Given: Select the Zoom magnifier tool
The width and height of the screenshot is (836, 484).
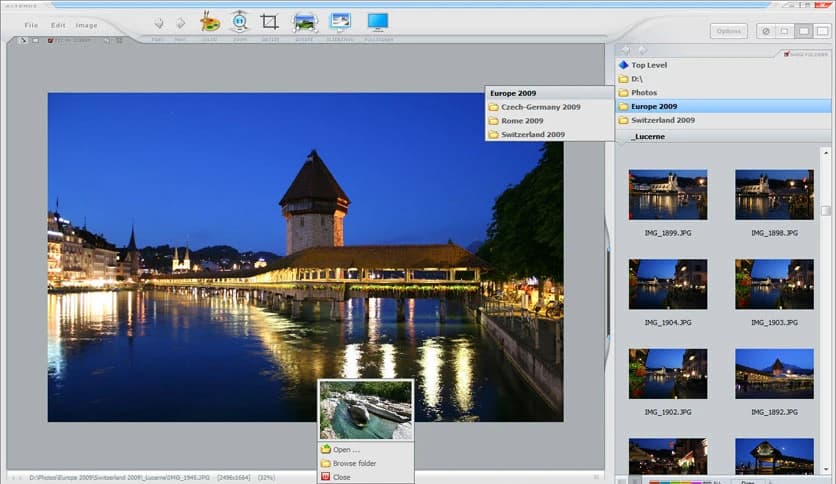Looking at the screenshot, I should (240, 22).
